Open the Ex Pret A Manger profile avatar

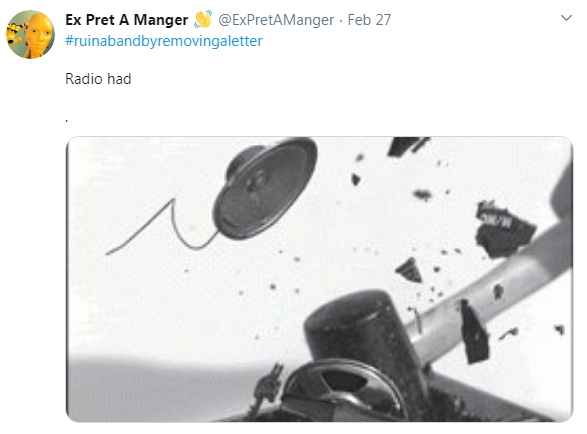[x=30, y=34]
